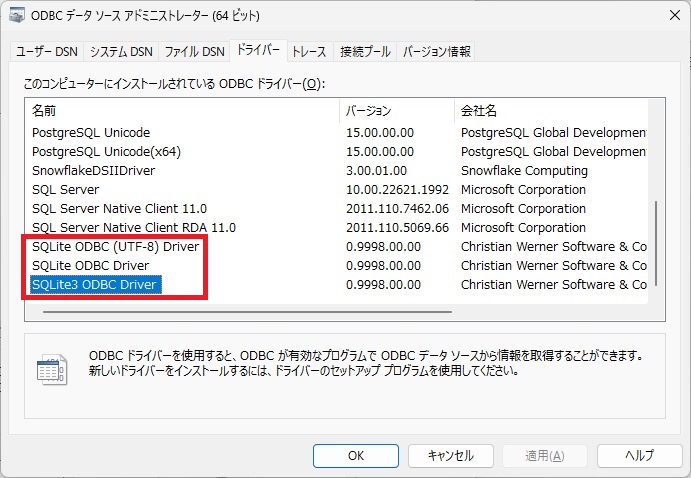Select the ドライバー tab

click(258, 50)
